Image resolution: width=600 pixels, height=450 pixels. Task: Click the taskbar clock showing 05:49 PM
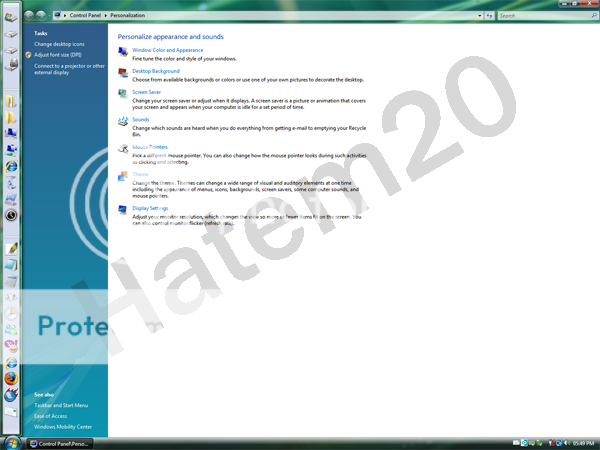point(584,443)
